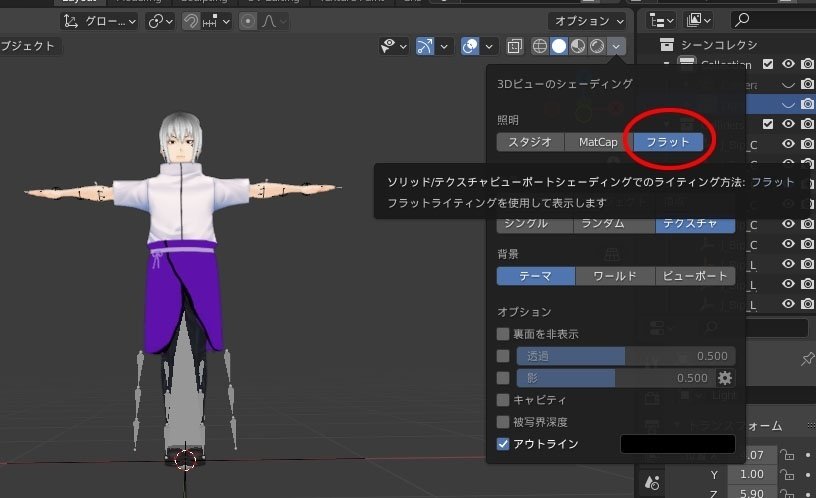Toggle snapping with the magnet icon
Screen dimensions: 816x498
click(x=191, y=21)
